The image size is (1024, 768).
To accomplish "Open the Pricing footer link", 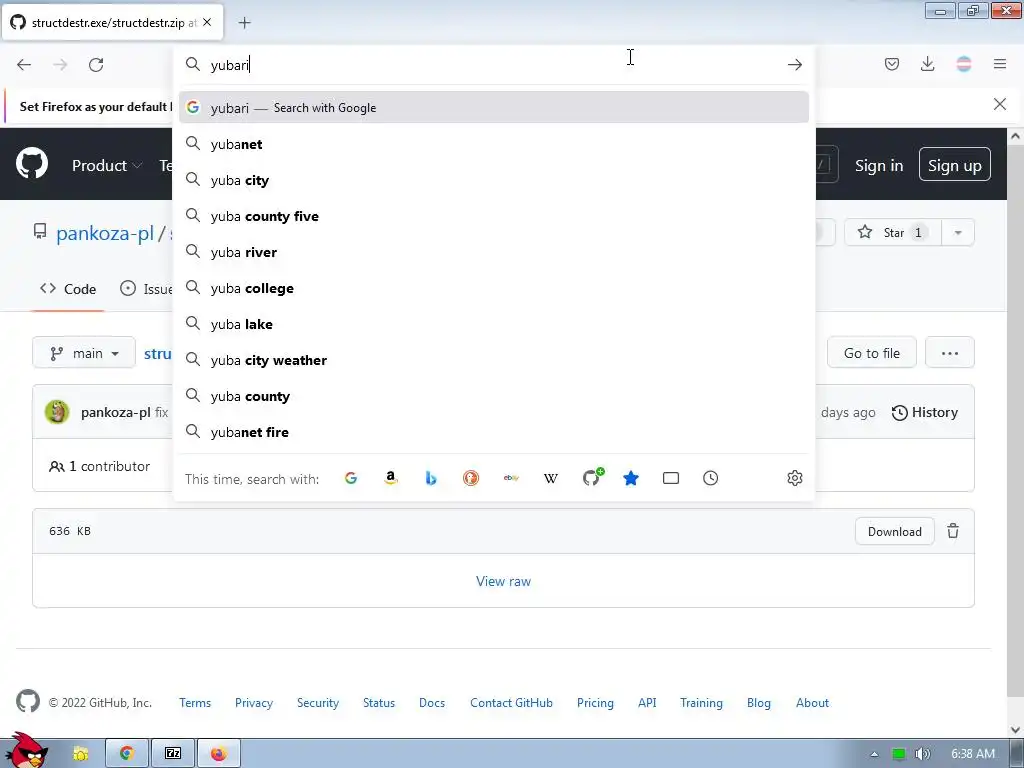I will pos(595,703).
